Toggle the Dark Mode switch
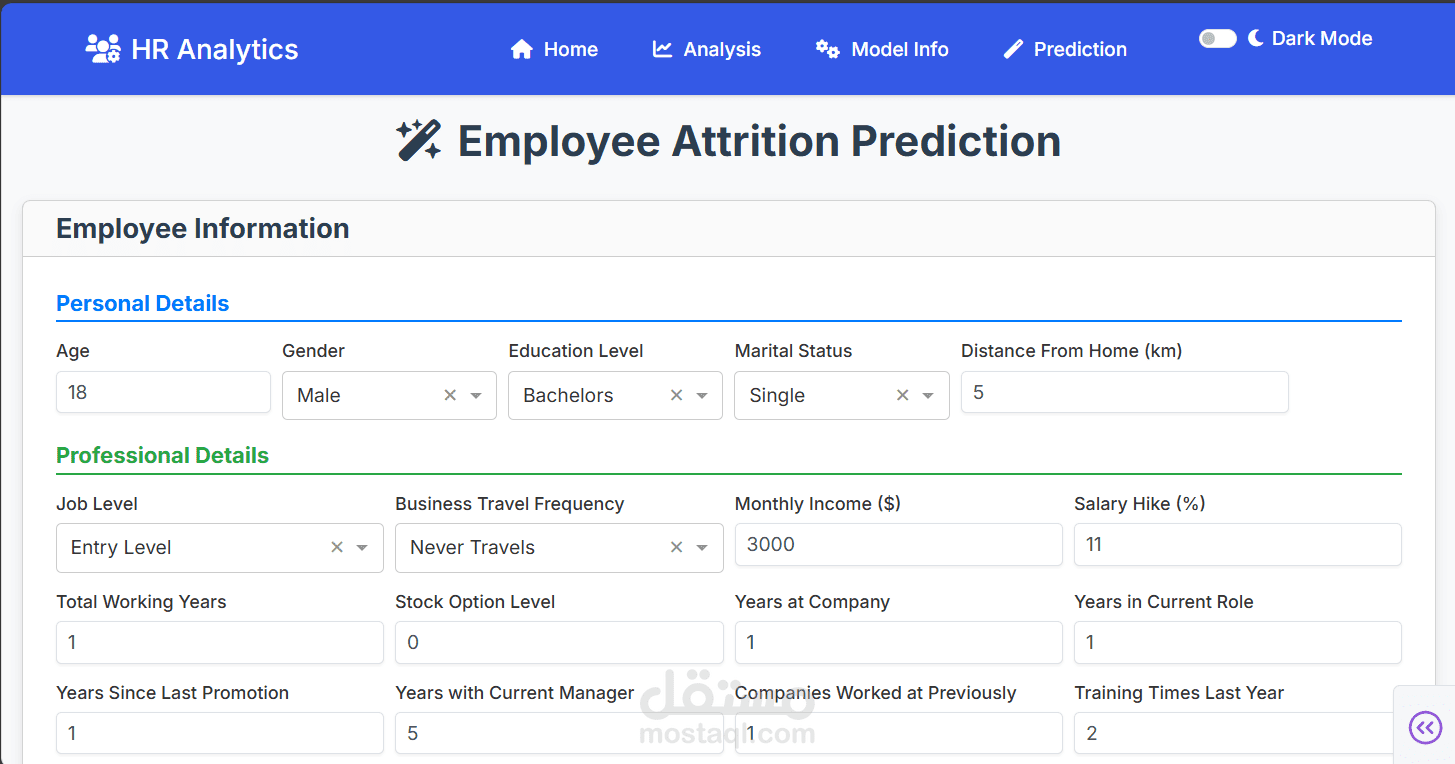1455x764 pixels. coord(1217,38)
